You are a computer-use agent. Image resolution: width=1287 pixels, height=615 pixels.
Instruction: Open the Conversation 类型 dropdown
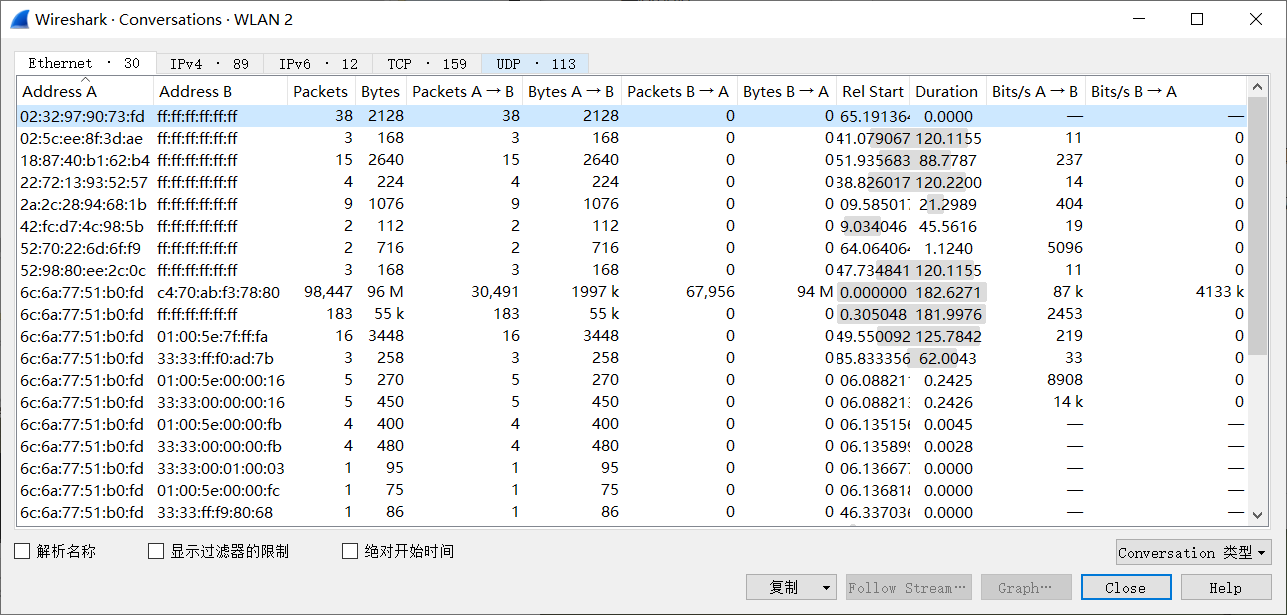tap(1192, 553)
